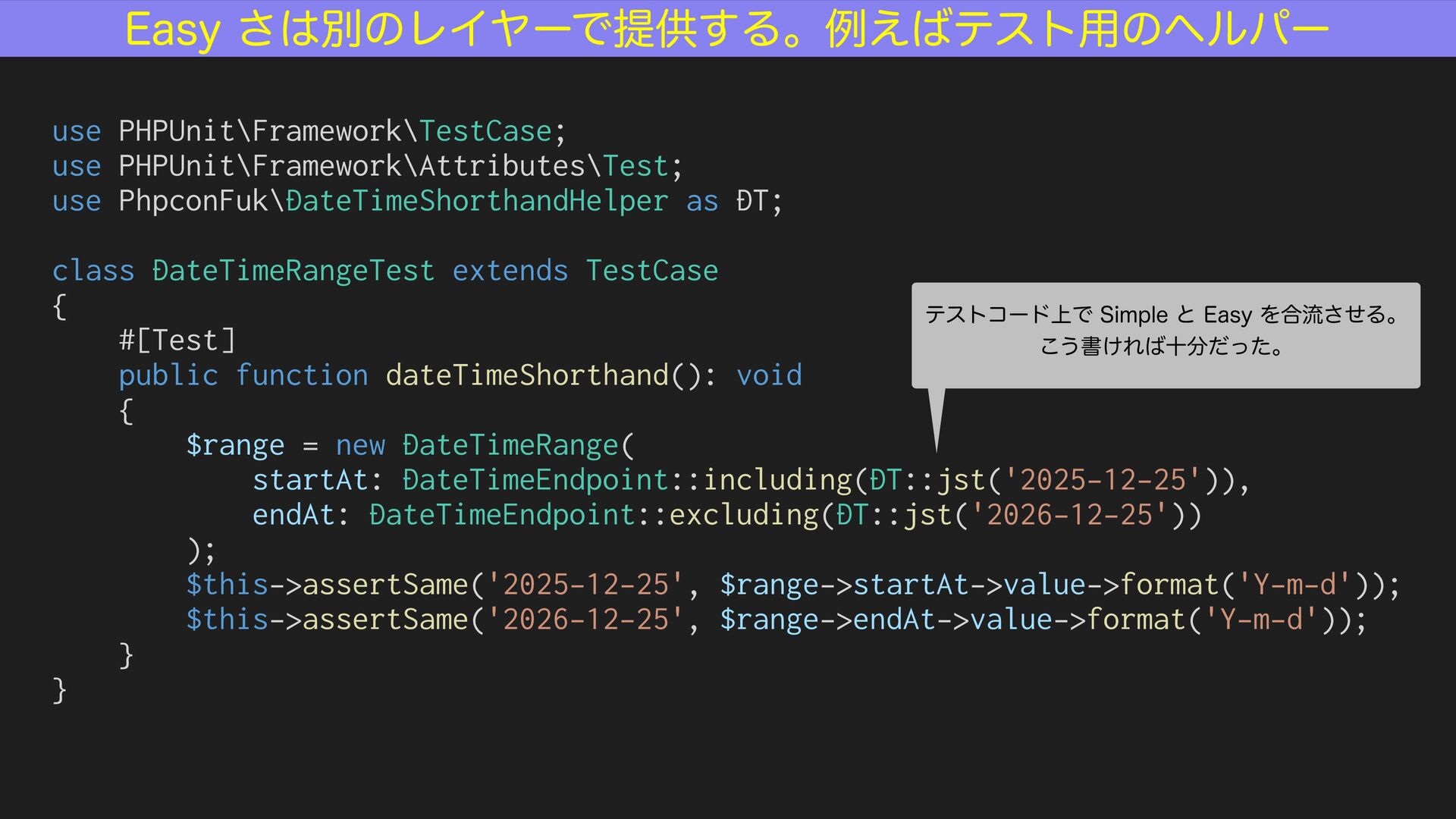
Task: Click the gray callout about Simple and Easy
Action: [1165, 334]
